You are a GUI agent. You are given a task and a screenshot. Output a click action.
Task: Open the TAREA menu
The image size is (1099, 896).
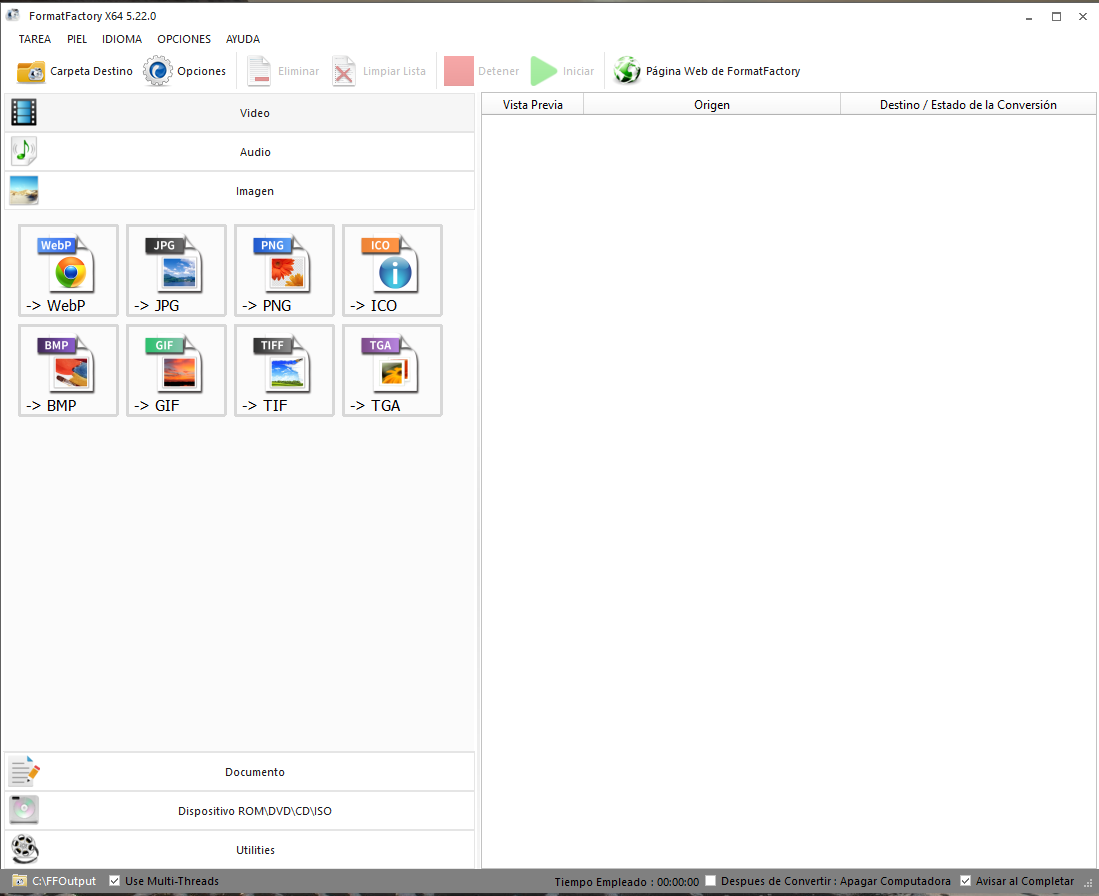pos(34,39)
